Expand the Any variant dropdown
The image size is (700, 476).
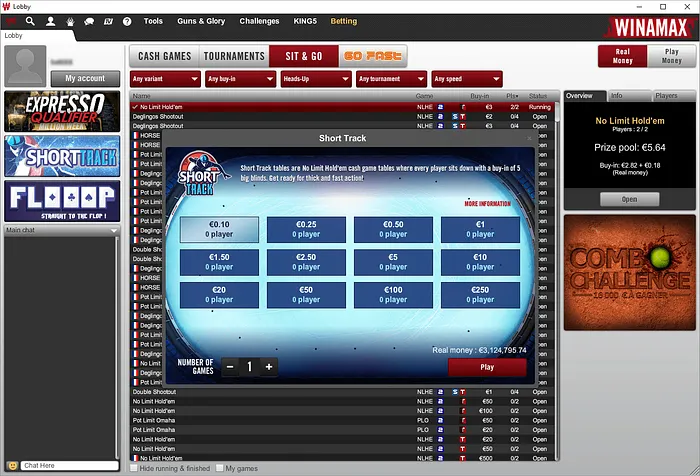pyautogui.click(x=165, y=79)
